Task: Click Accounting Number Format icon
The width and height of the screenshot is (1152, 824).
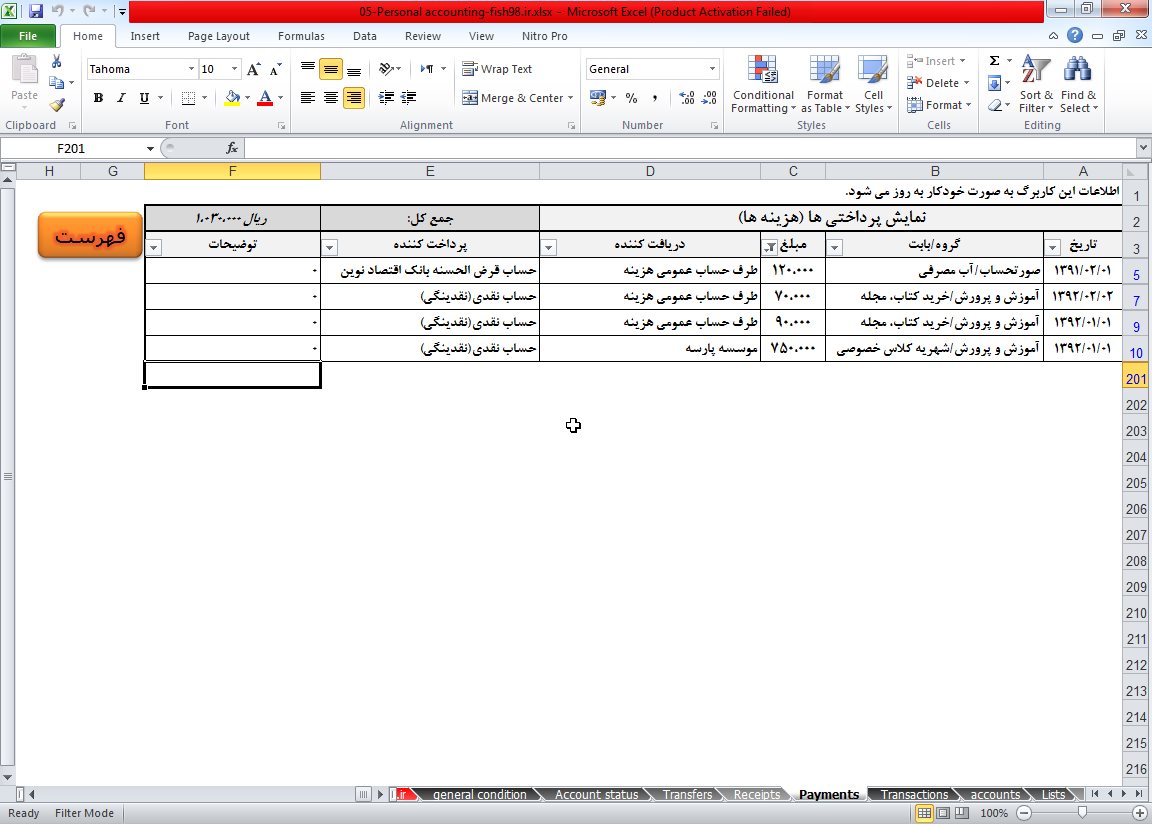Action: click(597, 98)
